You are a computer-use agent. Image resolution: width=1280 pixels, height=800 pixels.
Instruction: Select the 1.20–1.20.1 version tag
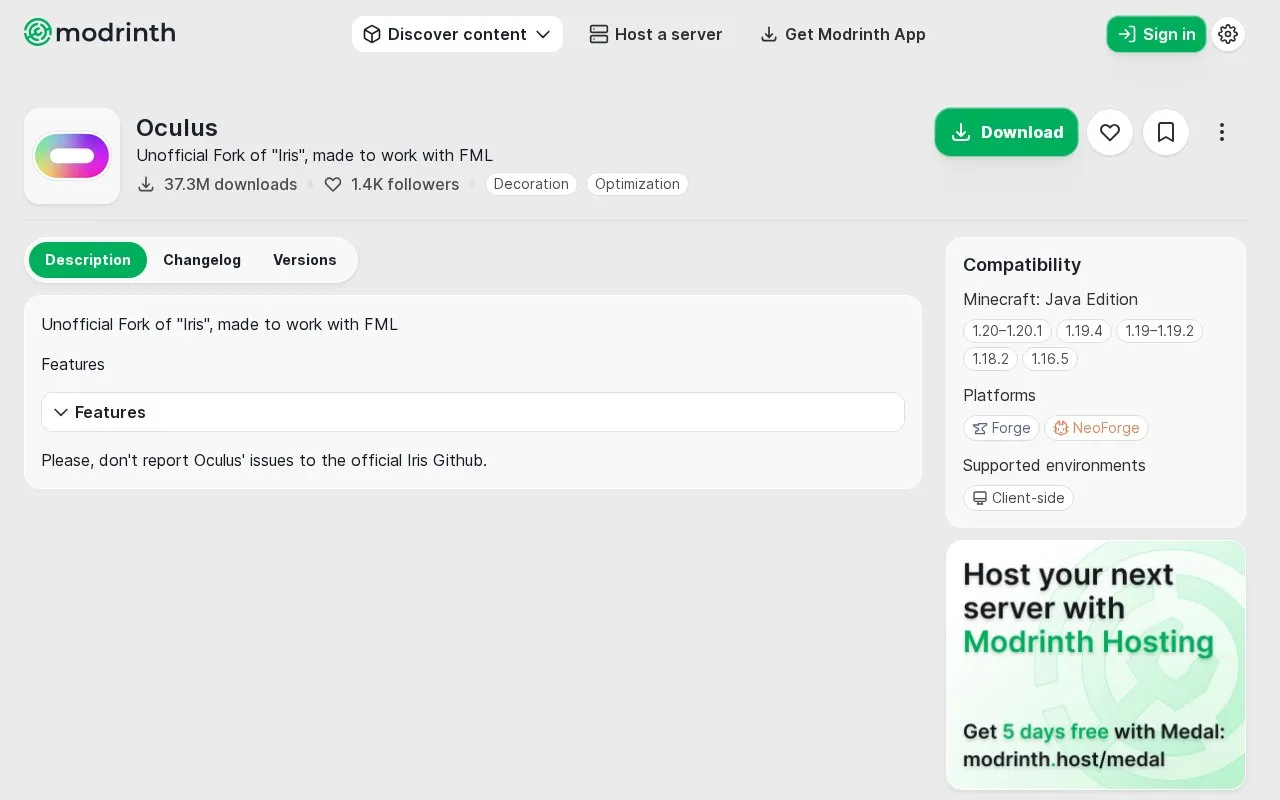1007,331
